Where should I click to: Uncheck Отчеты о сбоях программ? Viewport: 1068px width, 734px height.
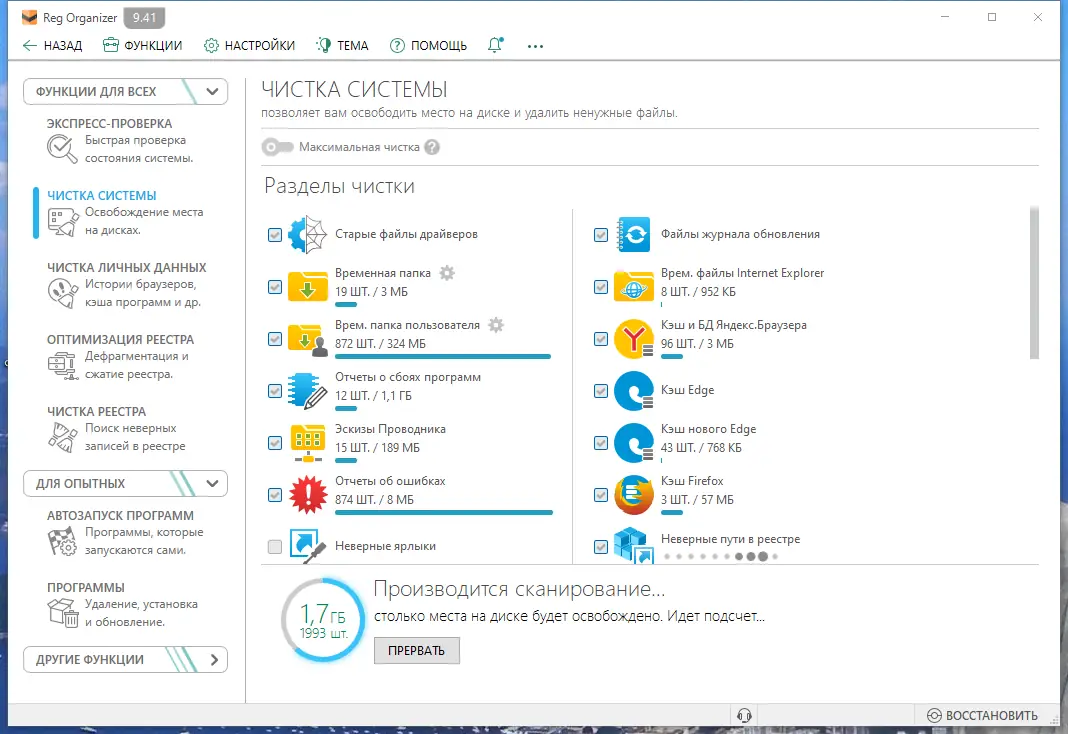[274, 391]
